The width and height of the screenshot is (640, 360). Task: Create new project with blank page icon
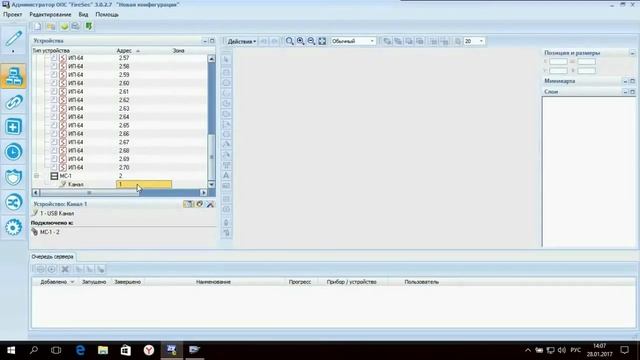[38, 27]
